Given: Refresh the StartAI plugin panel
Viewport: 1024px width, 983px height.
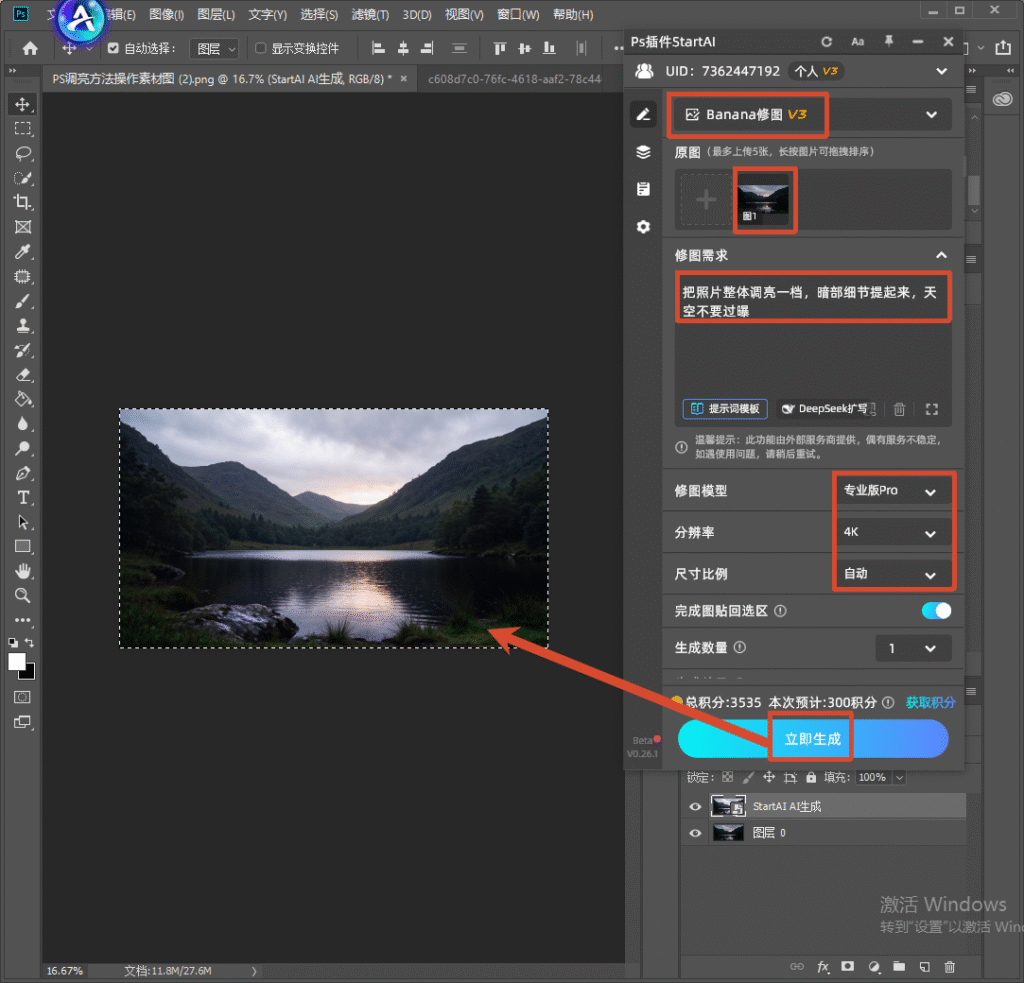Looking at the screenshot, I should [x=827, y=42].
